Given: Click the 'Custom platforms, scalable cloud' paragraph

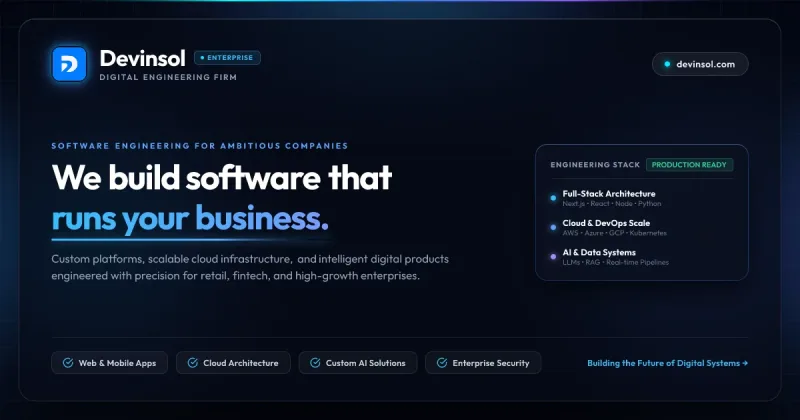Looking at the screenshot, I should tap(250, 267).
